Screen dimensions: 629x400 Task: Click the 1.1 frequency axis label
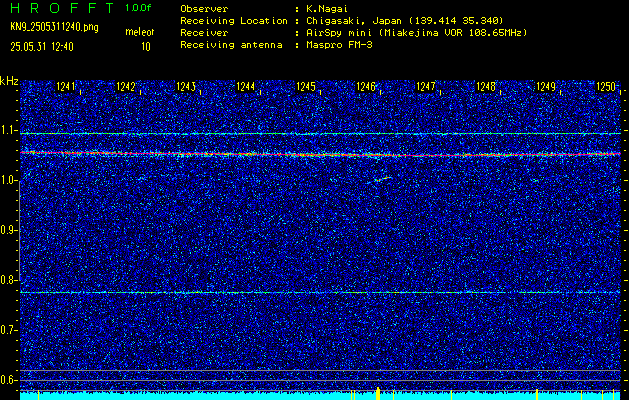9,130
